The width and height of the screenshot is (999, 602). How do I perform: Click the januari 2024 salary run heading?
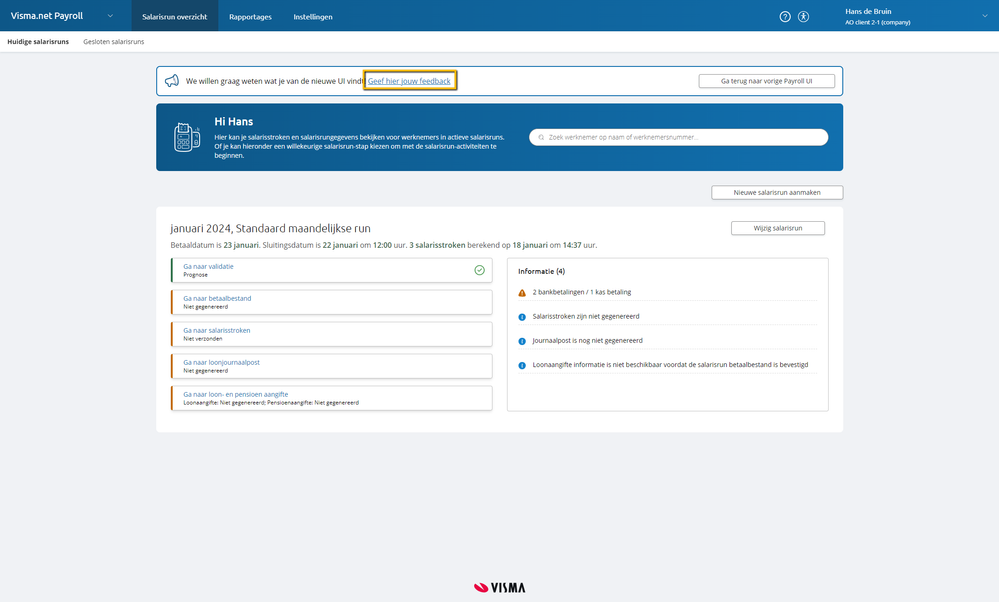tap(270, 228)
